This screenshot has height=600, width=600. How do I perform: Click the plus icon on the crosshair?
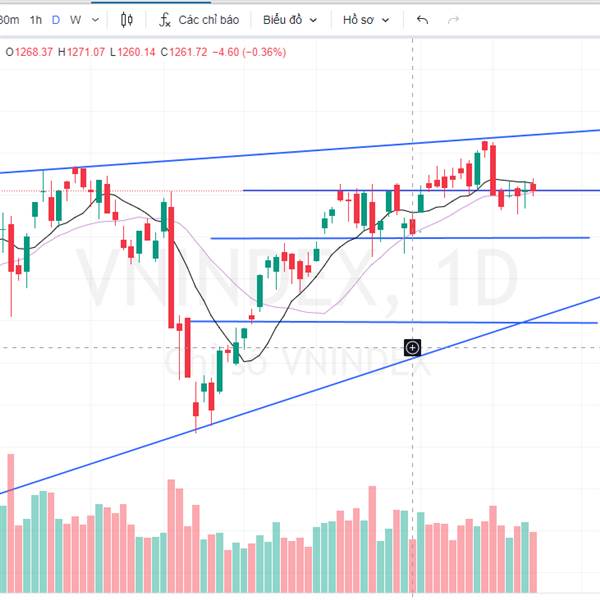pos(412,347)
